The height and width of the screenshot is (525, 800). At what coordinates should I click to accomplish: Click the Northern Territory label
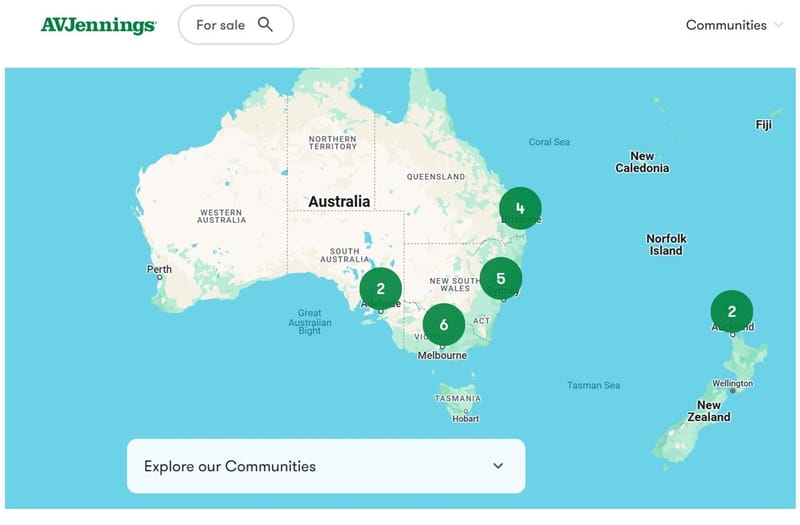coord(332,143)
